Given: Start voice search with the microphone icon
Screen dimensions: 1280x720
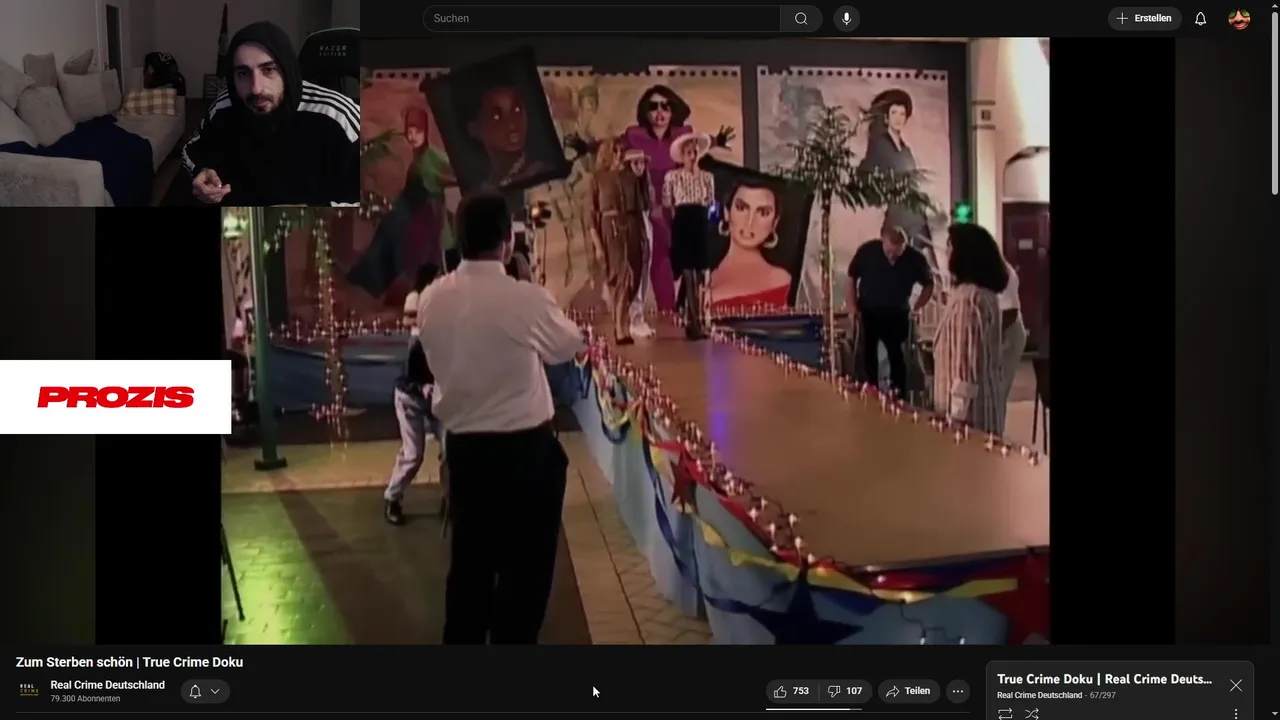Looking at the screenshot, I should 847,18.
